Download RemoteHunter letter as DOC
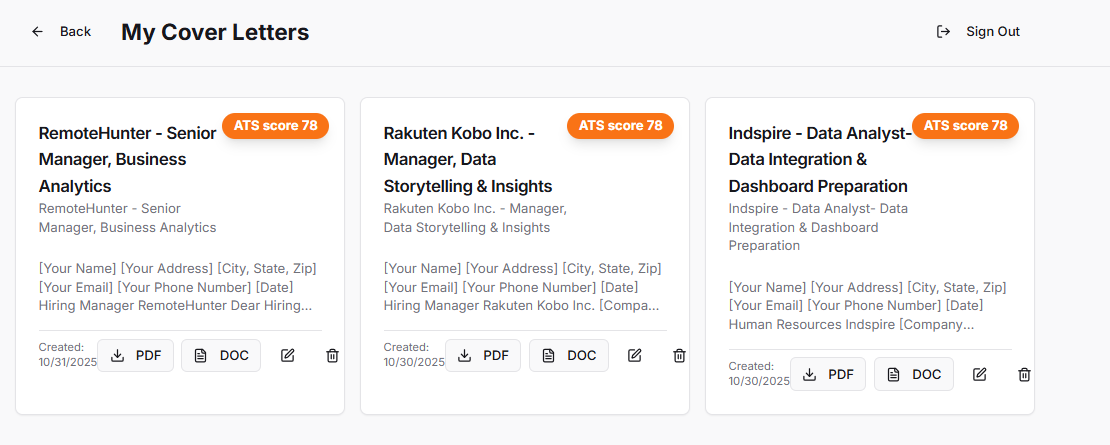Screen dimensions: 1110x445 click(221, 355)
